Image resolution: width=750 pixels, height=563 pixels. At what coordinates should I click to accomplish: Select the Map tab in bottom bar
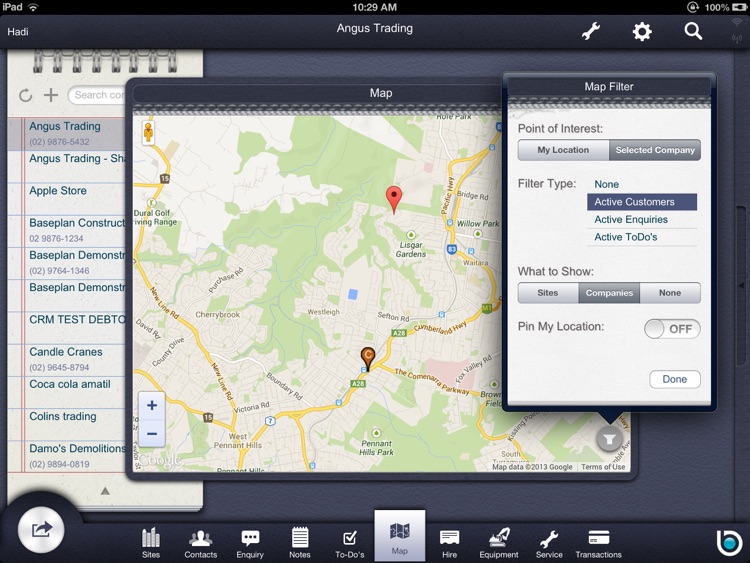(399, 536)
